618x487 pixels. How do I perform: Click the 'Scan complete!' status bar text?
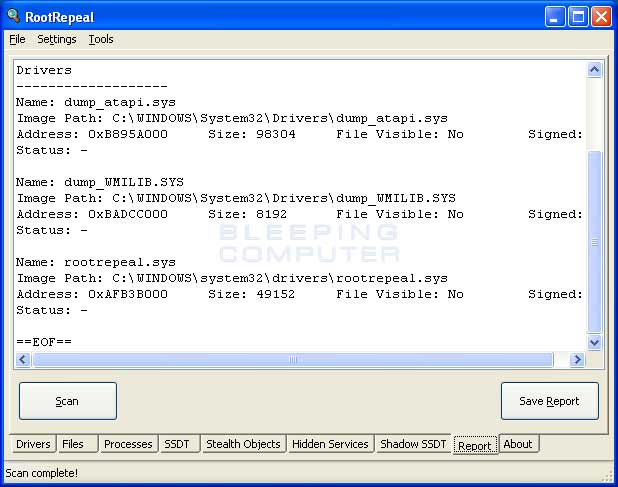[x=41, y=473]
